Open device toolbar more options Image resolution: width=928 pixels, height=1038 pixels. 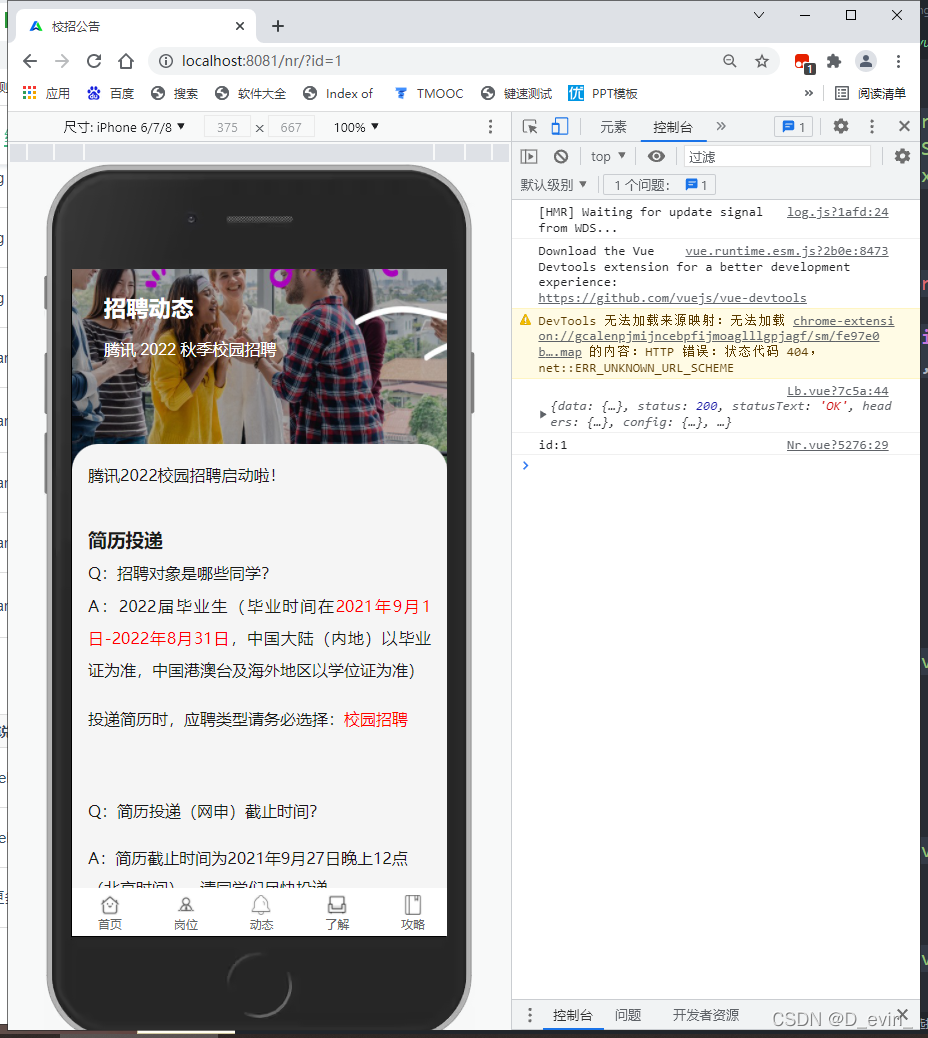[x=490, y=127]
